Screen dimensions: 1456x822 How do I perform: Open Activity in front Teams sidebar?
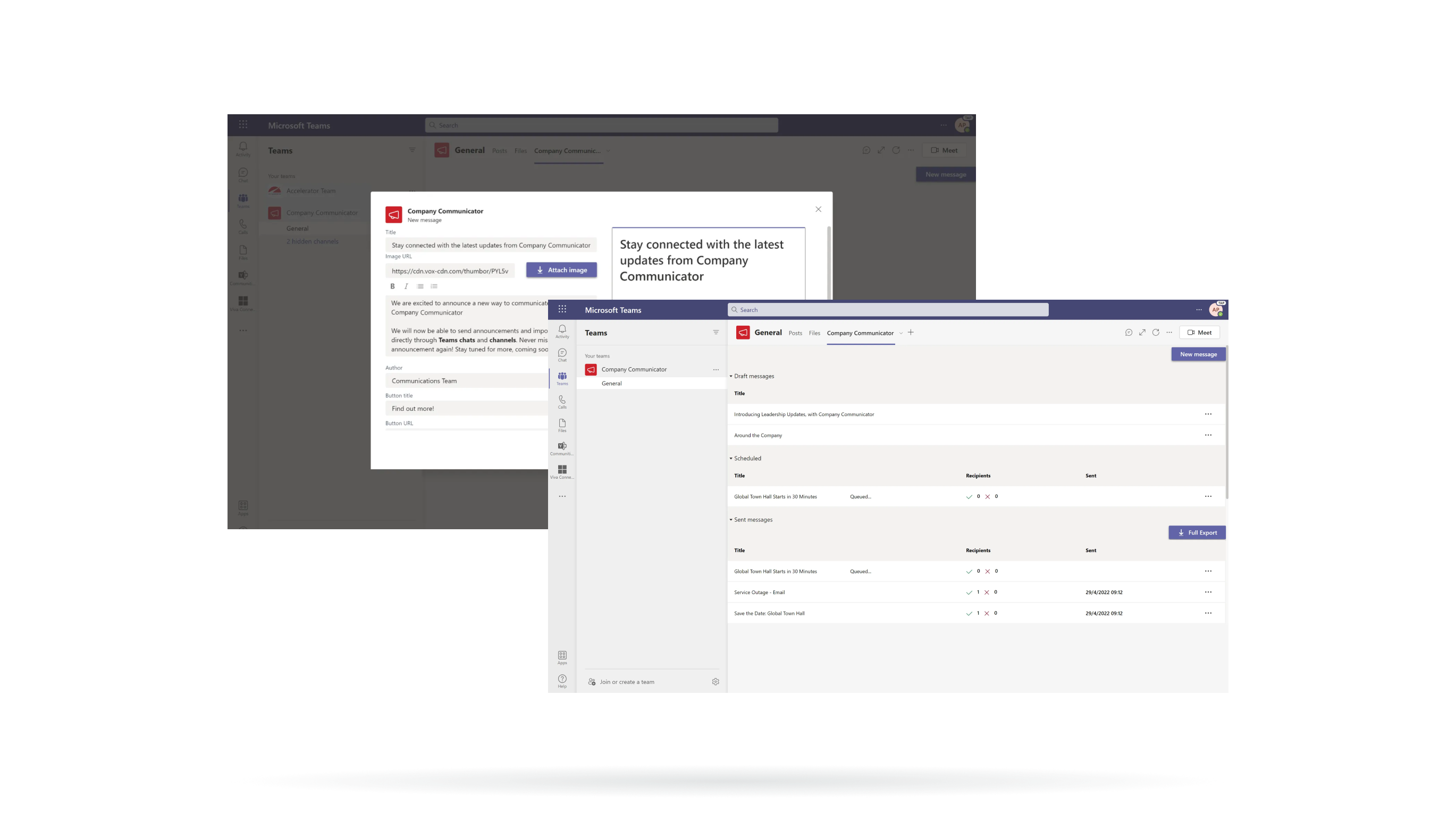[562, 332]
